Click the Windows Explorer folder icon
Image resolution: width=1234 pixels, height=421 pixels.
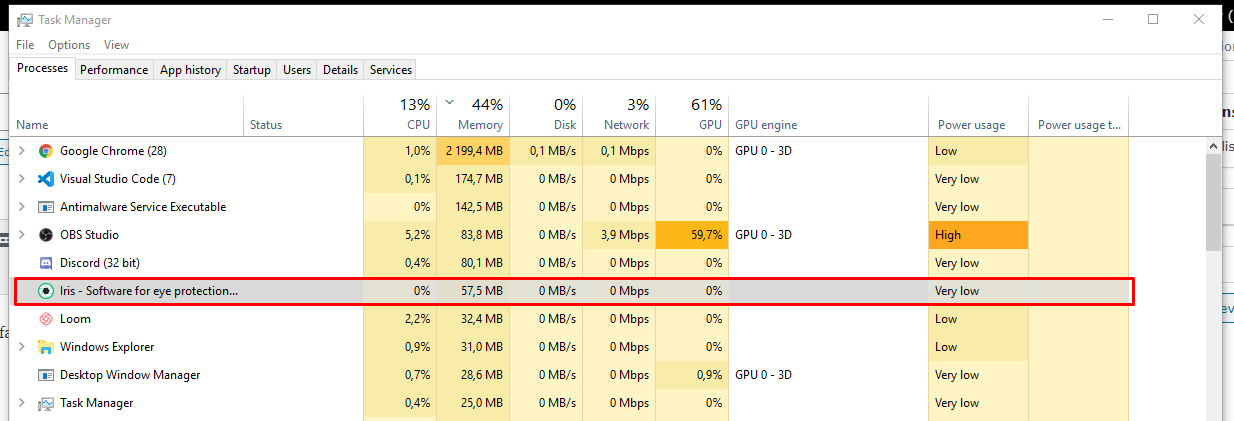point(45,347)
